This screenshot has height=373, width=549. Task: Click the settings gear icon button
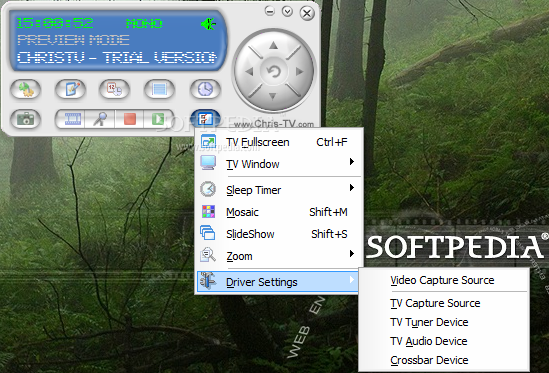pyautogui.click(x=26, y=89)
